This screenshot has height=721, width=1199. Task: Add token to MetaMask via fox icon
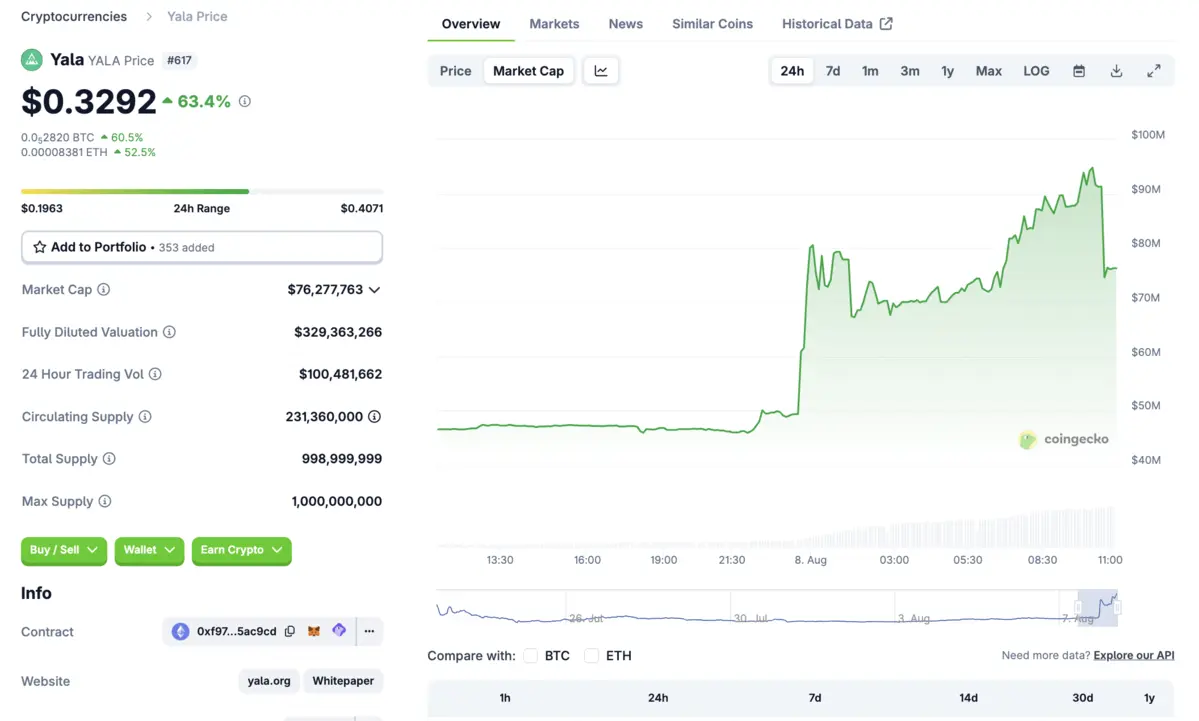314,632
